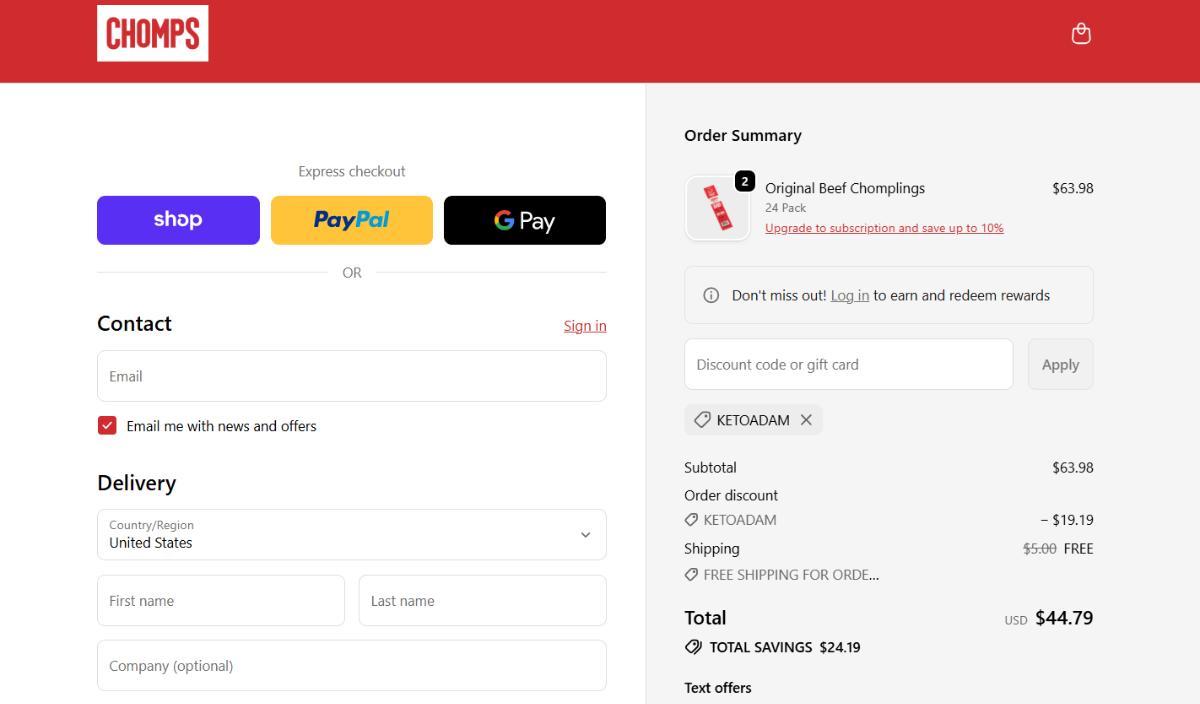Remove the KETOADAM discount code tag
This screenshot has width=1200, height=704.
point(806,420)
